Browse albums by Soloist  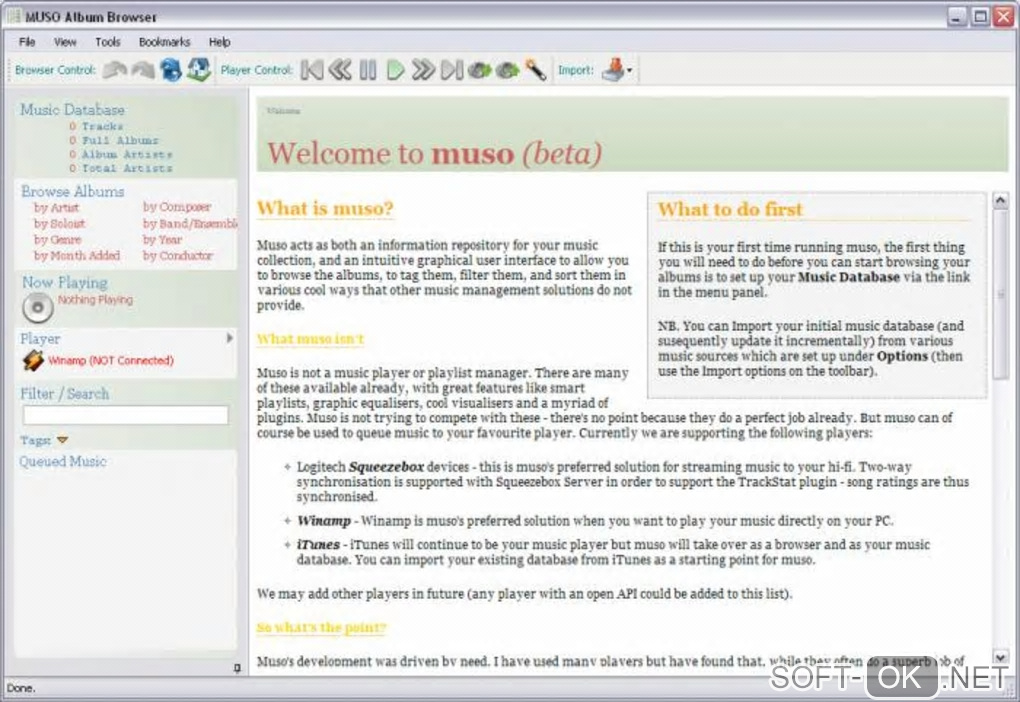tap(59, 223)
